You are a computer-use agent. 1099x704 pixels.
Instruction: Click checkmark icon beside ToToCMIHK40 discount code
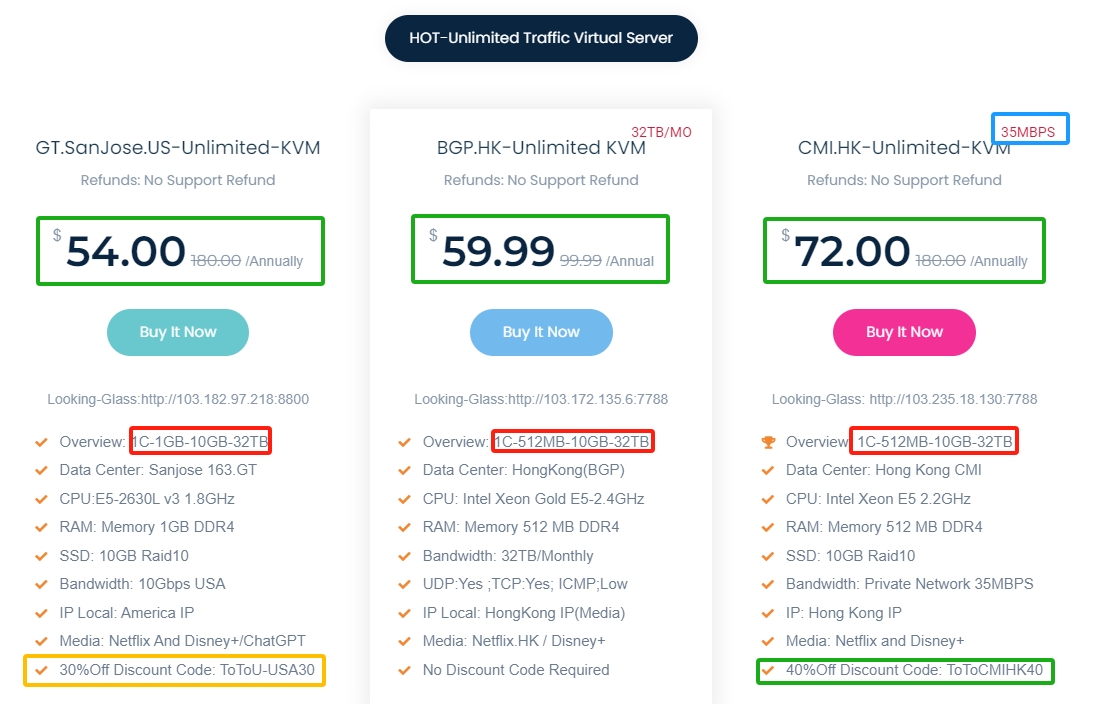click(768, 669)
